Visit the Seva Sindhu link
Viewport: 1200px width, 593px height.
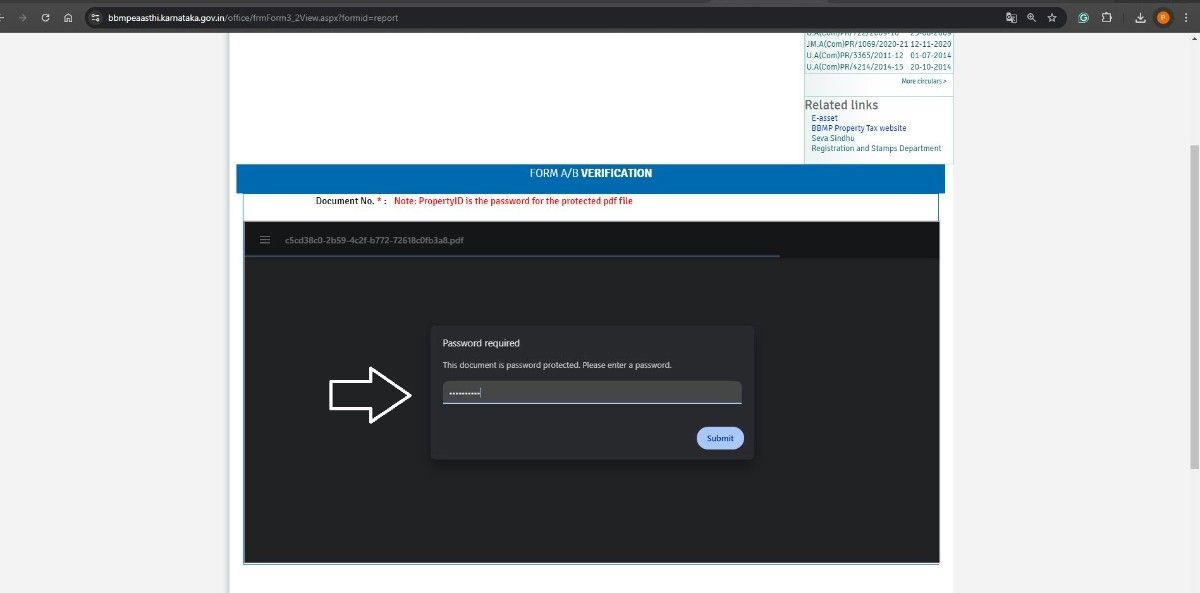coord(832,138)
